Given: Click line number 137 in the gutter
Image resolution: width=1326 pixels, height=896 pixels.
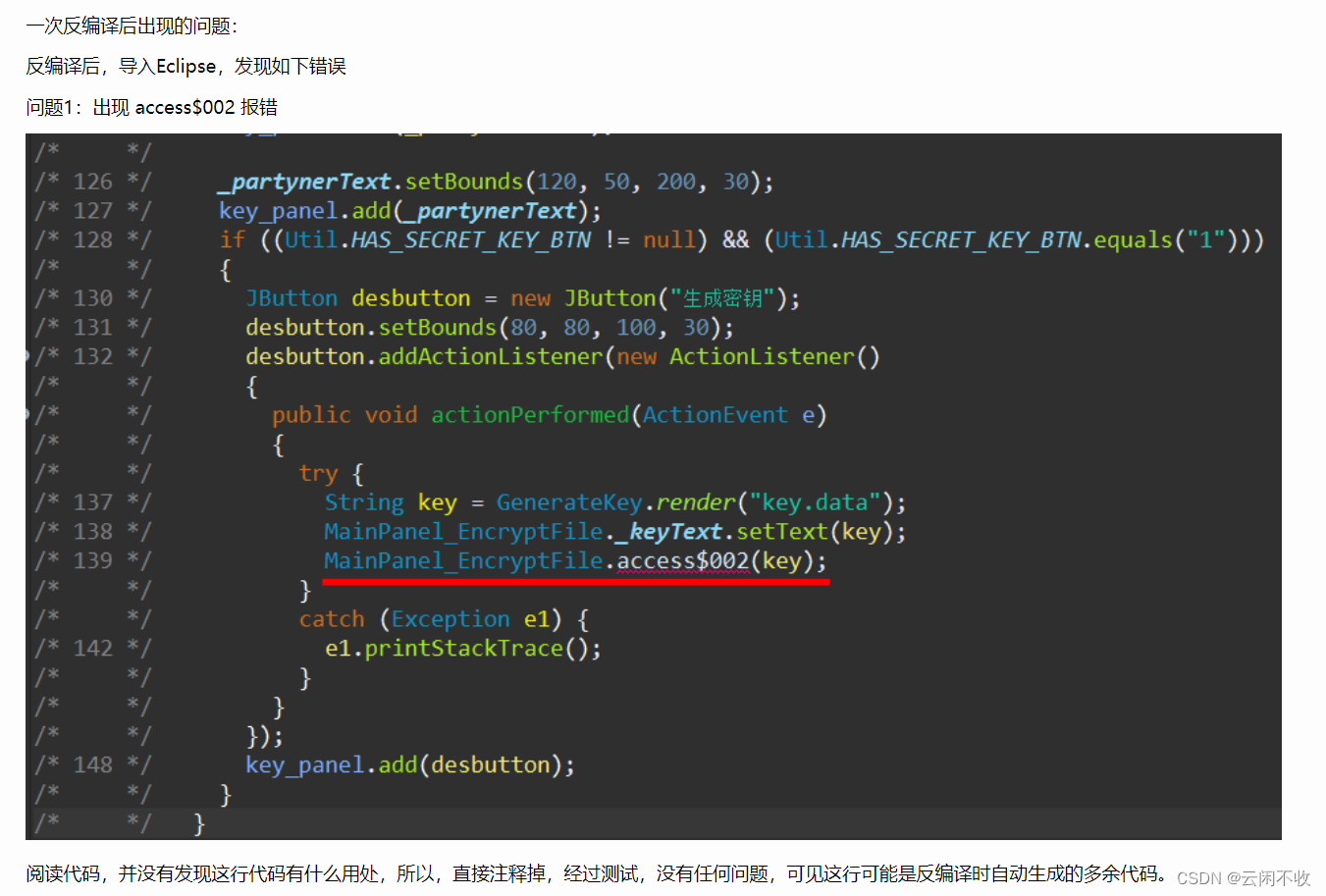Looking at the screenshot, I should pyautogui.click(x=93, y=502).
